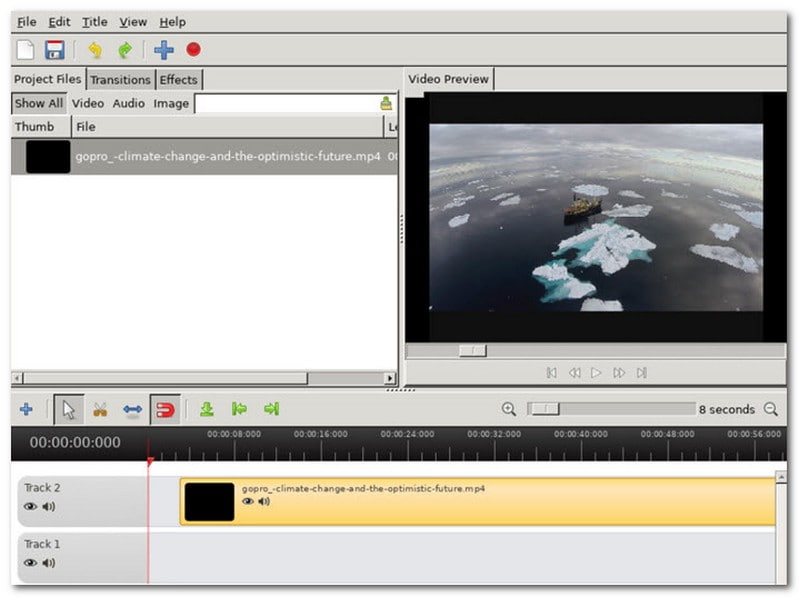This screenshot has width=799, height=597.
Task: Open the Title menu
Action: tap(95, 22)
